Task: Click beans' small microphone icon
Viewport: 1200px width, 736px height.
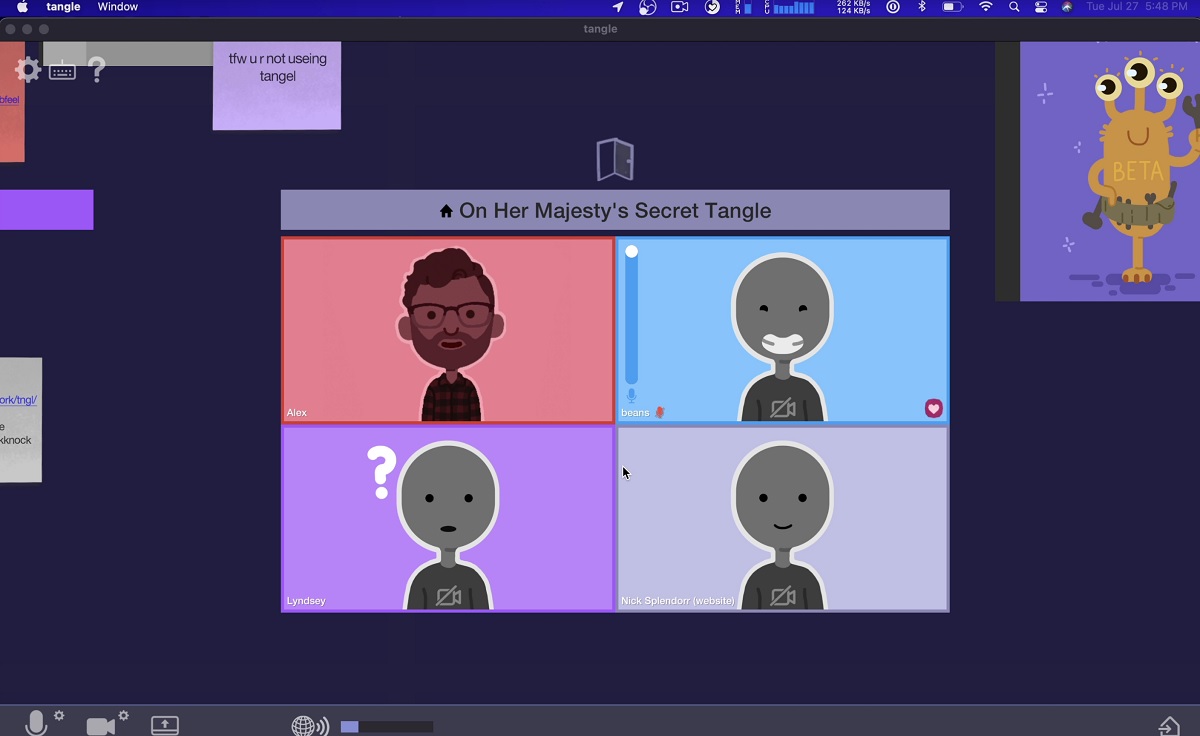Action: (x=631, y=396)
